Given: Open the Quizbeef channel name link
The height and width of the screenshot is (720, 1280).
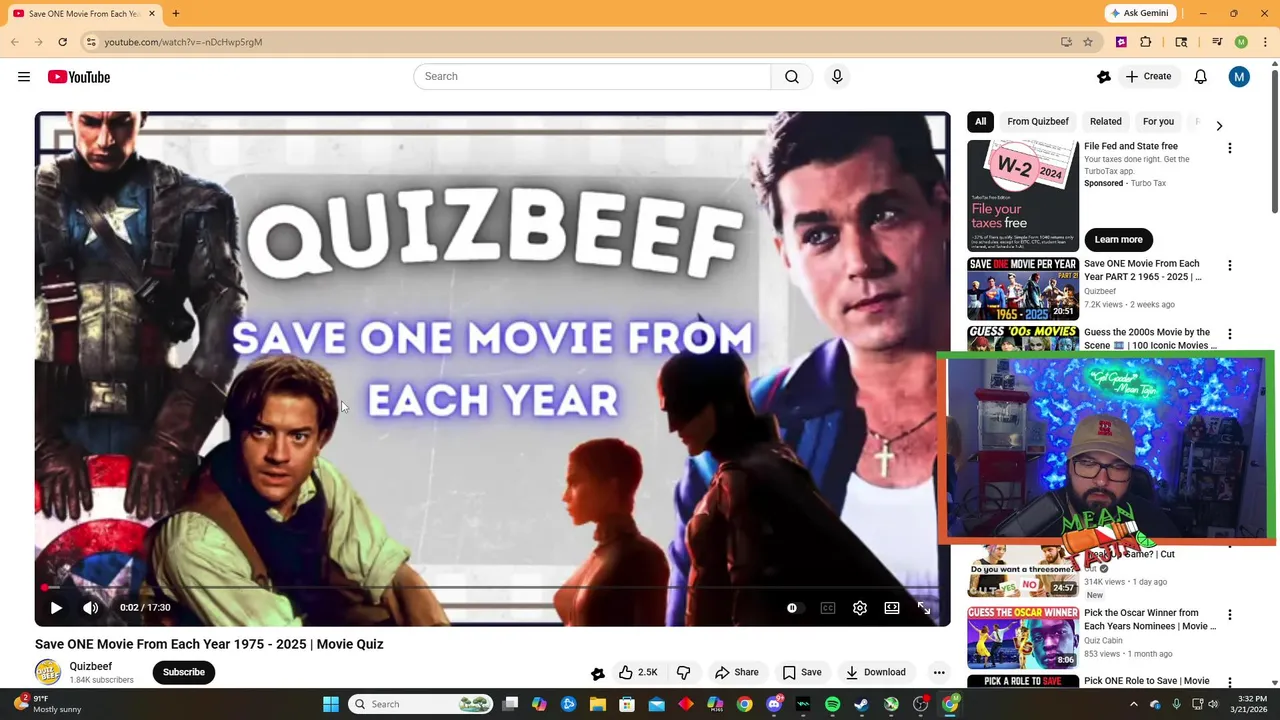Looking at the screenshot, I should coord(91,666).
